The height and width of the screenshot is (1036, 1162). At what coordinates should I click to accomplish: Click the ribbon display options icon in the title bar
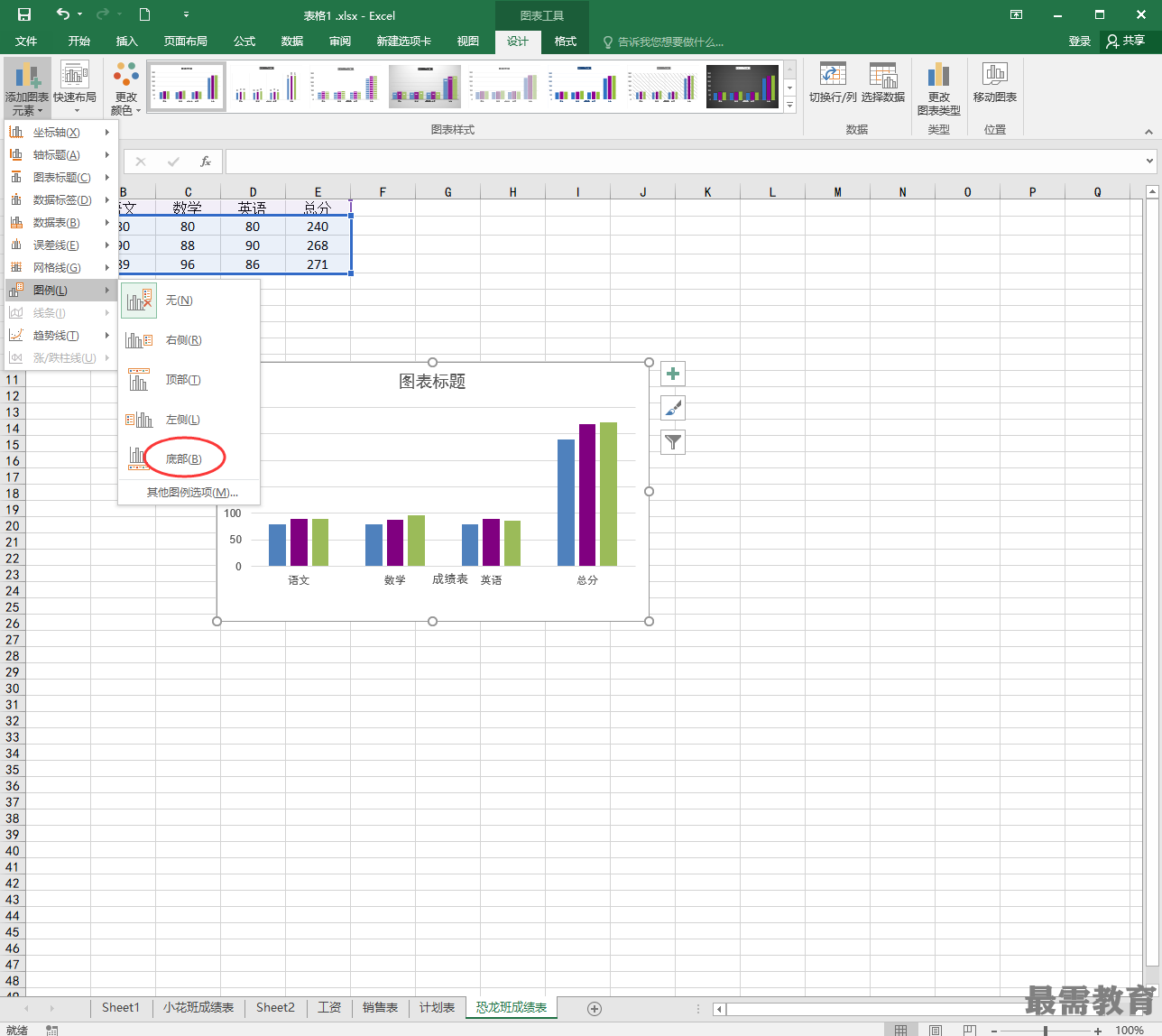(x=1016, y=14)
